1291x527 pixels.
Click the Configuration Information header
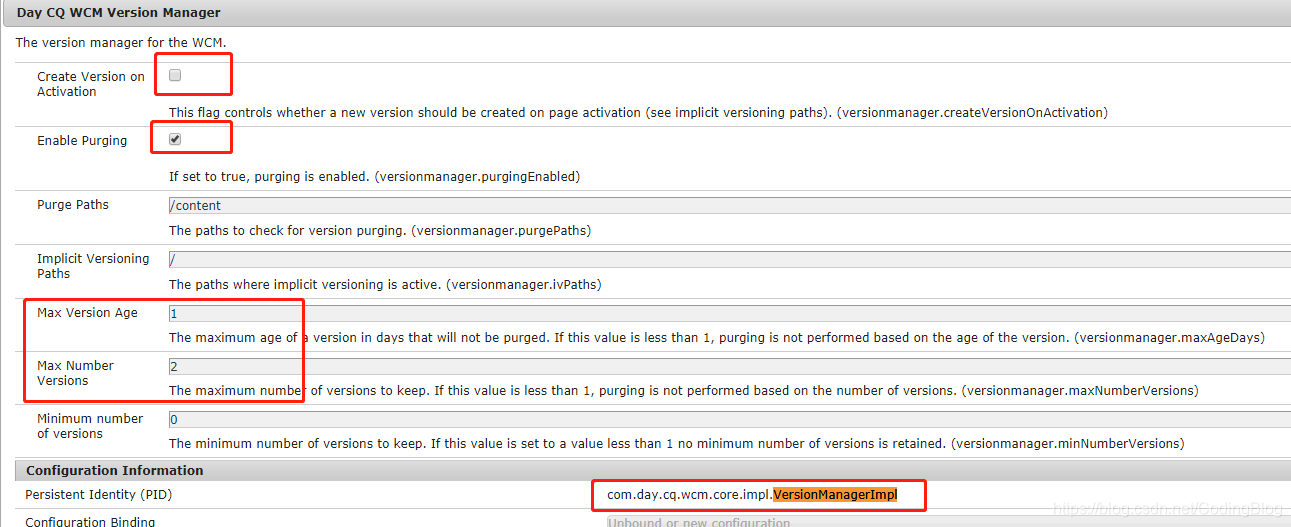[x=114, y=470]
